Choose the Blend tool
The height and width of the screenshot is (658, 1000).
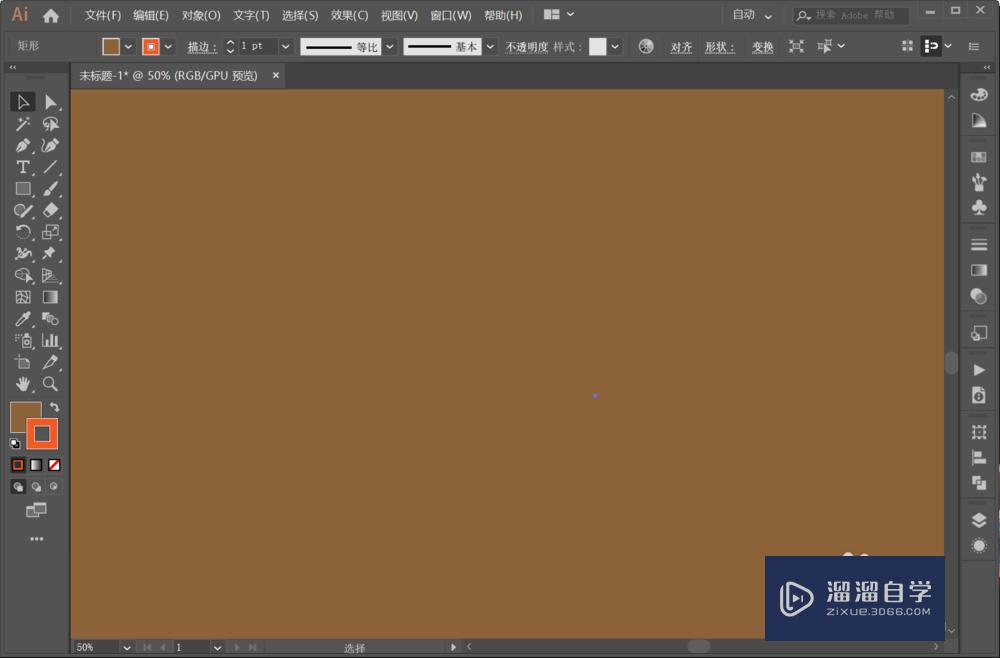pos(50,319)
